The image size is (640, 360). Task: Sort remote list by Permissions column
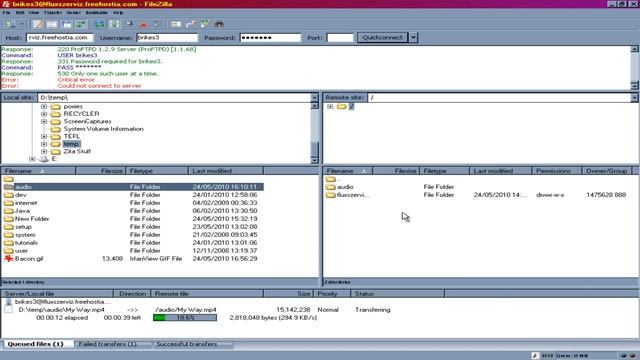pyautogui.click(x=557, y=171)
